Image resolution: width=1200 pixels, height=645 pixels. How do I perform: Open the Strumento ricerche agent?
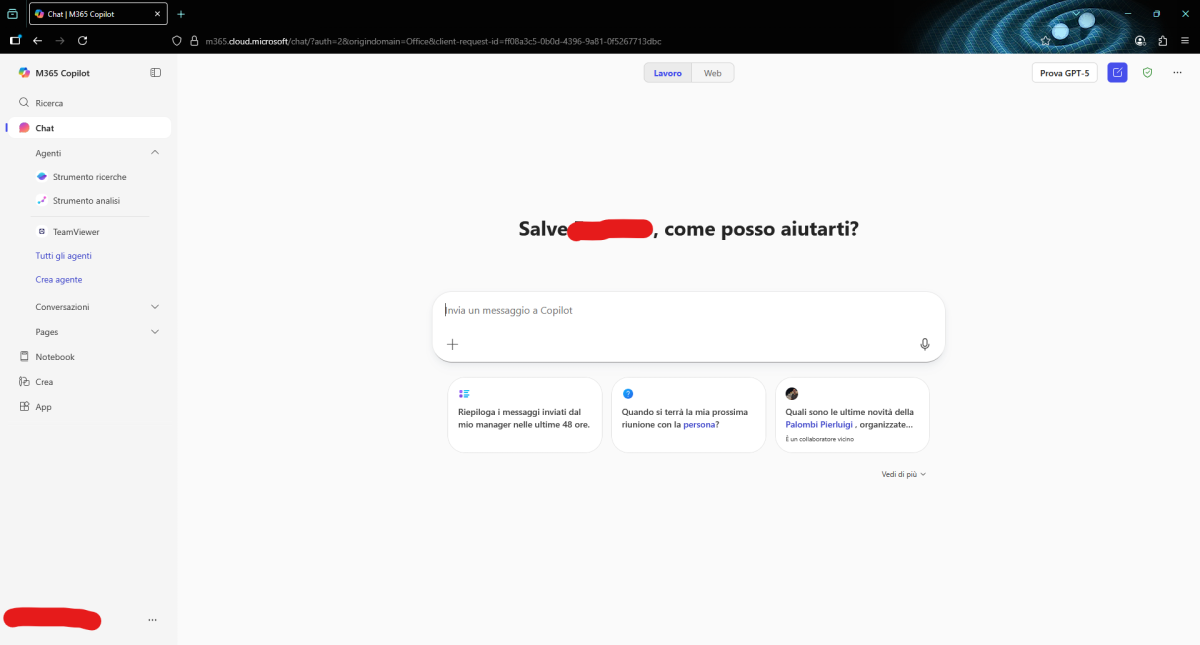pyautogui.click(x=89, y=177)
